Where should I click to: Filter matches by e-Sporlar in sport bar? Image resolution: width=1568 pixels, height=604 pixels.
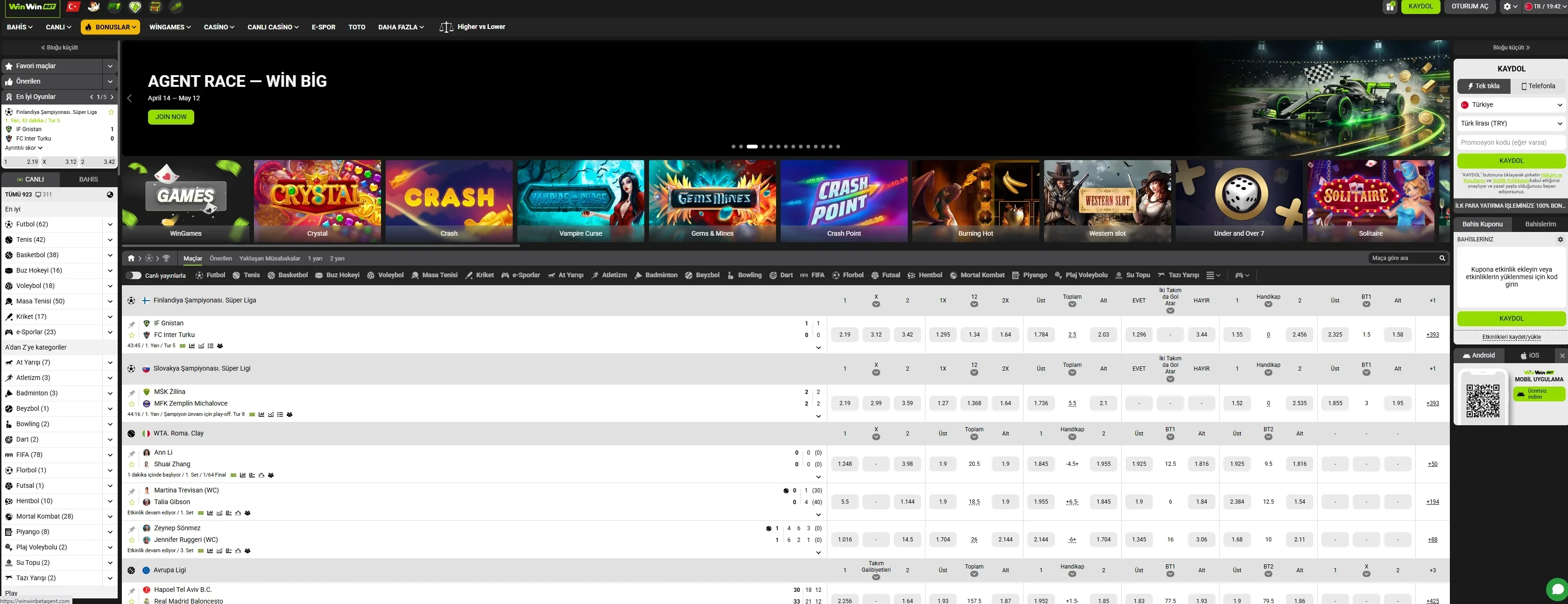coord(521,275)
